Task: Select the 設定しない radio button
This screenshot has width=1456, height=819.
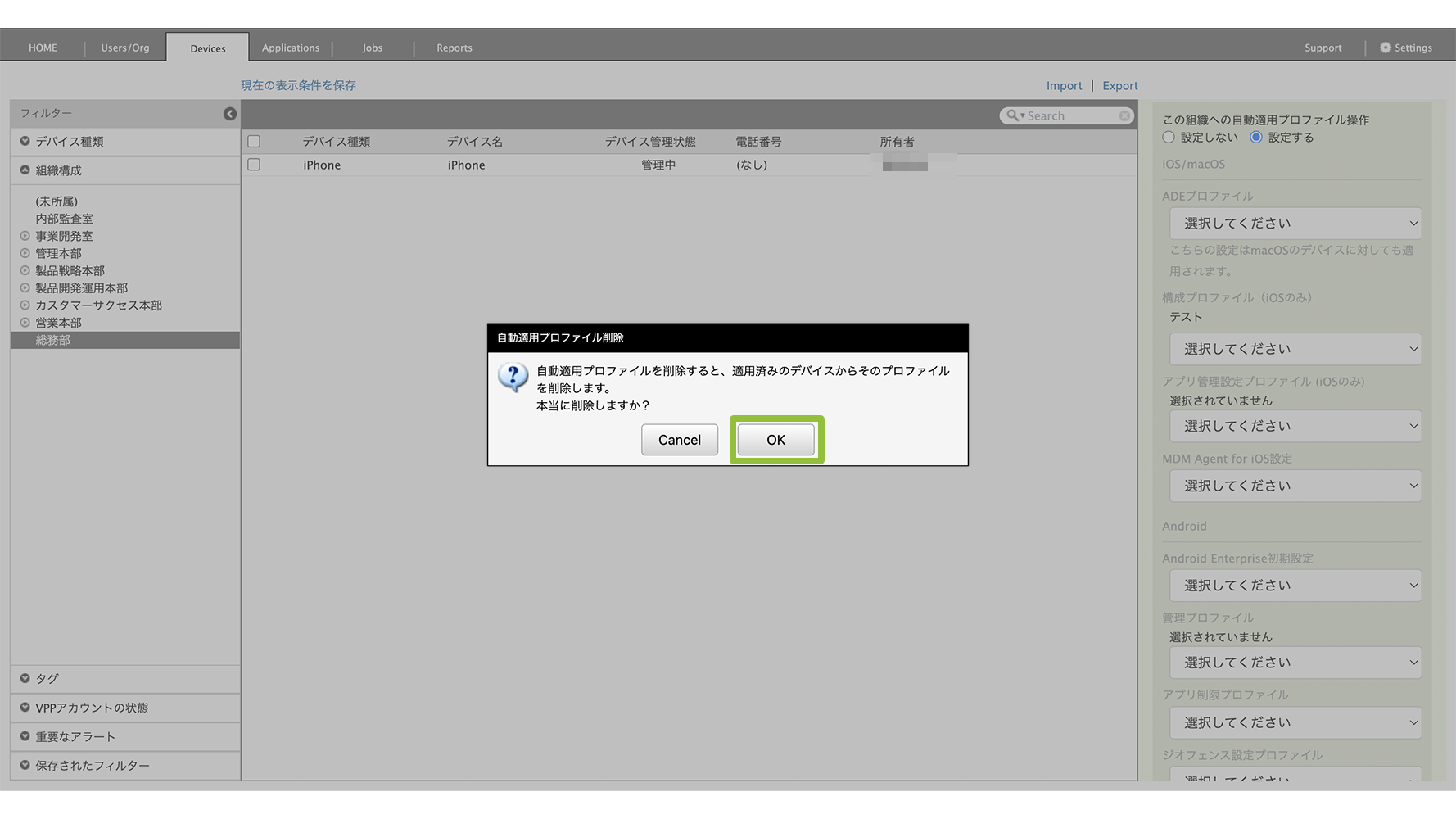Action: pyautogui.click(x=1169, y=138)
